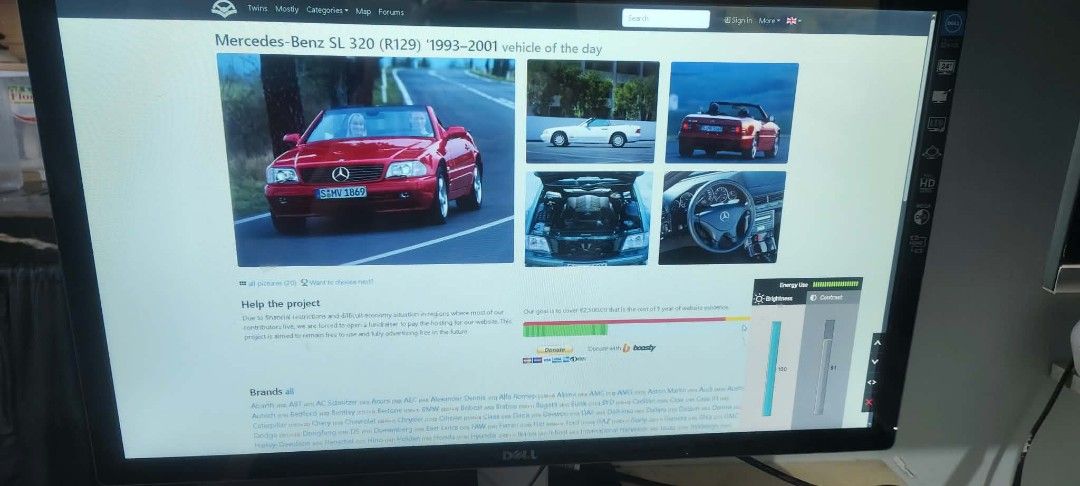This screenshot has height=486, width=1080.
Task: Focus the Search input field
Action: point(665,19)
